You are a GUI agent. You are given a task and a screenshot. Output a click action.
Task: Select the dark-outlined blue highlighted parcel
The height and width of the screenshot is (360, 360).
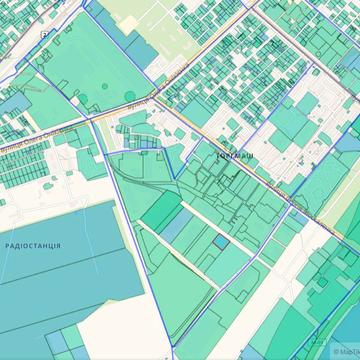(x=221, y=242)
